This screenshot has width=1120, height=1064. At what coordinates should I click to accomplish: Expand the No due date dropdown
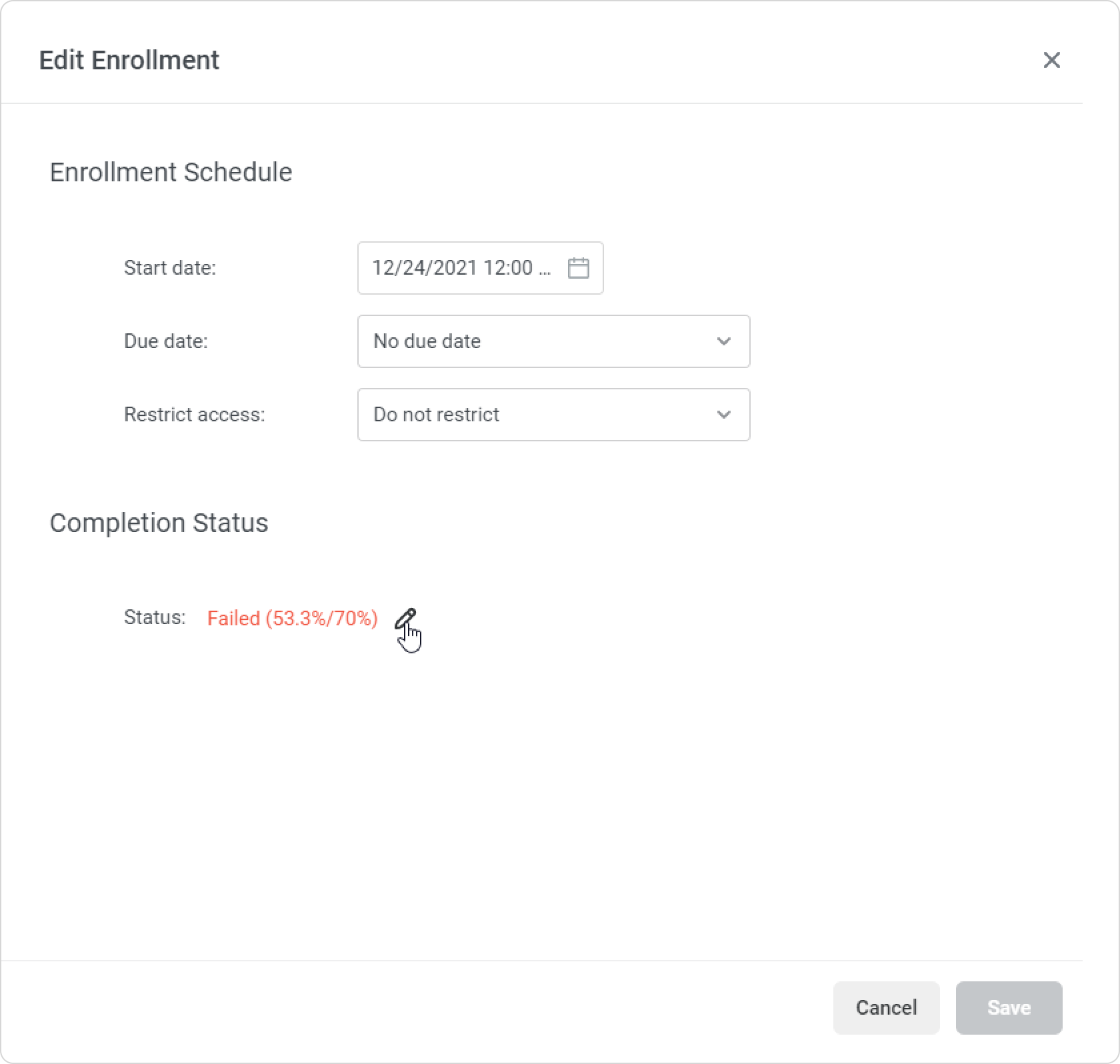tap(553, 341)
